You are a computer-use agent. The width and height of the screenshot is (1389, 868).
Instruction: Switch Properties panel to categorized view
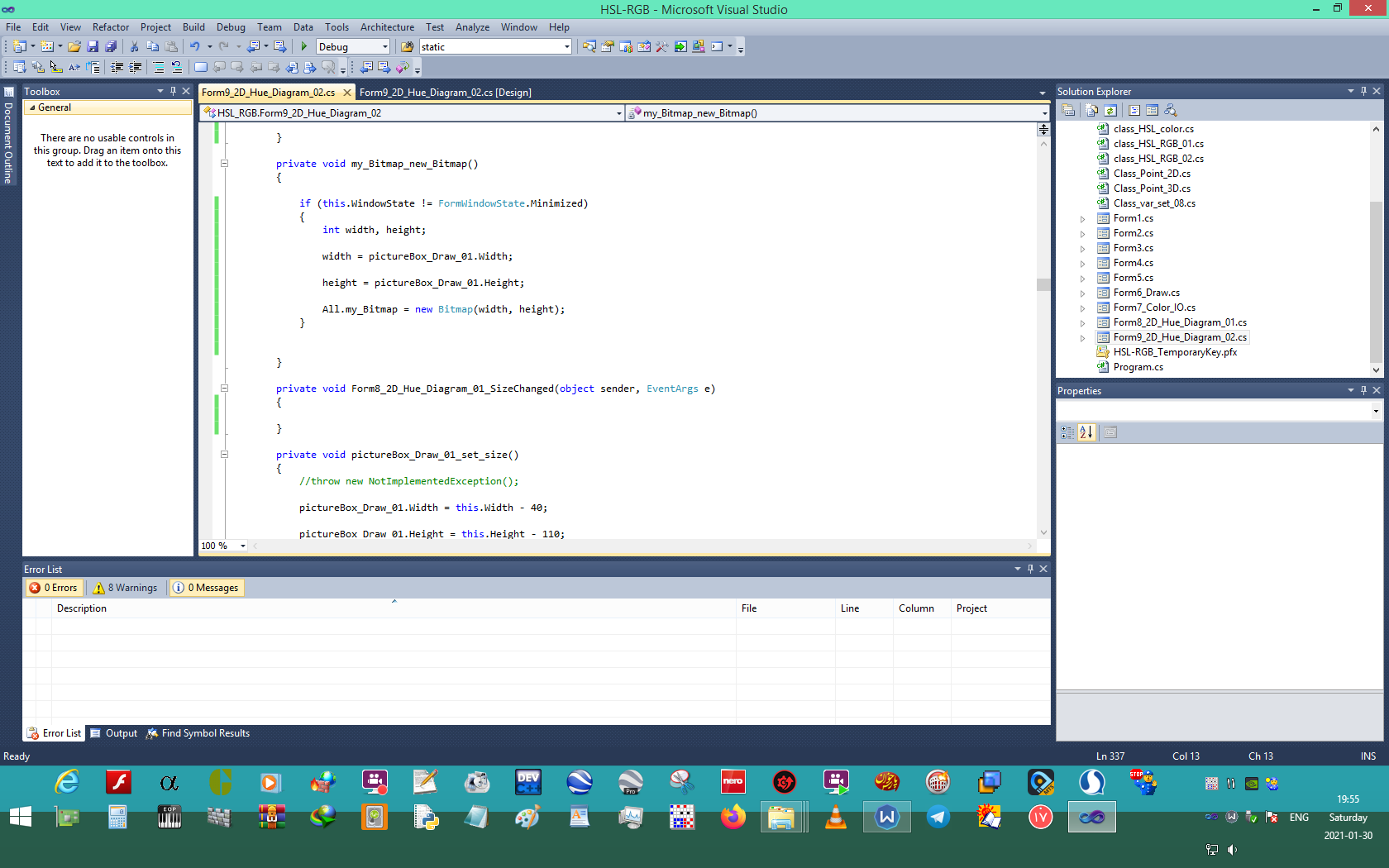coord(1067,432)
